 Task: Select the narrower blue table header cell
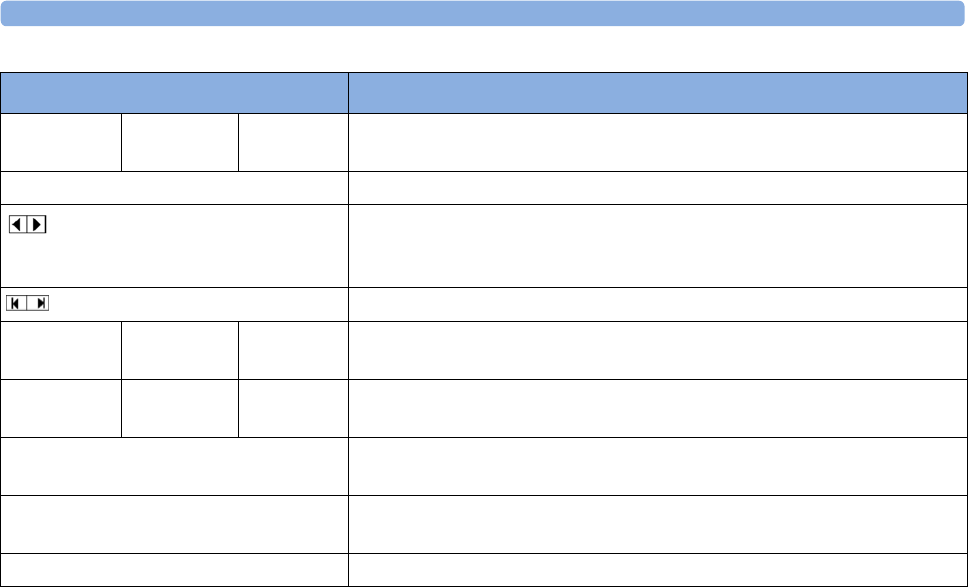tap(174, 93)
